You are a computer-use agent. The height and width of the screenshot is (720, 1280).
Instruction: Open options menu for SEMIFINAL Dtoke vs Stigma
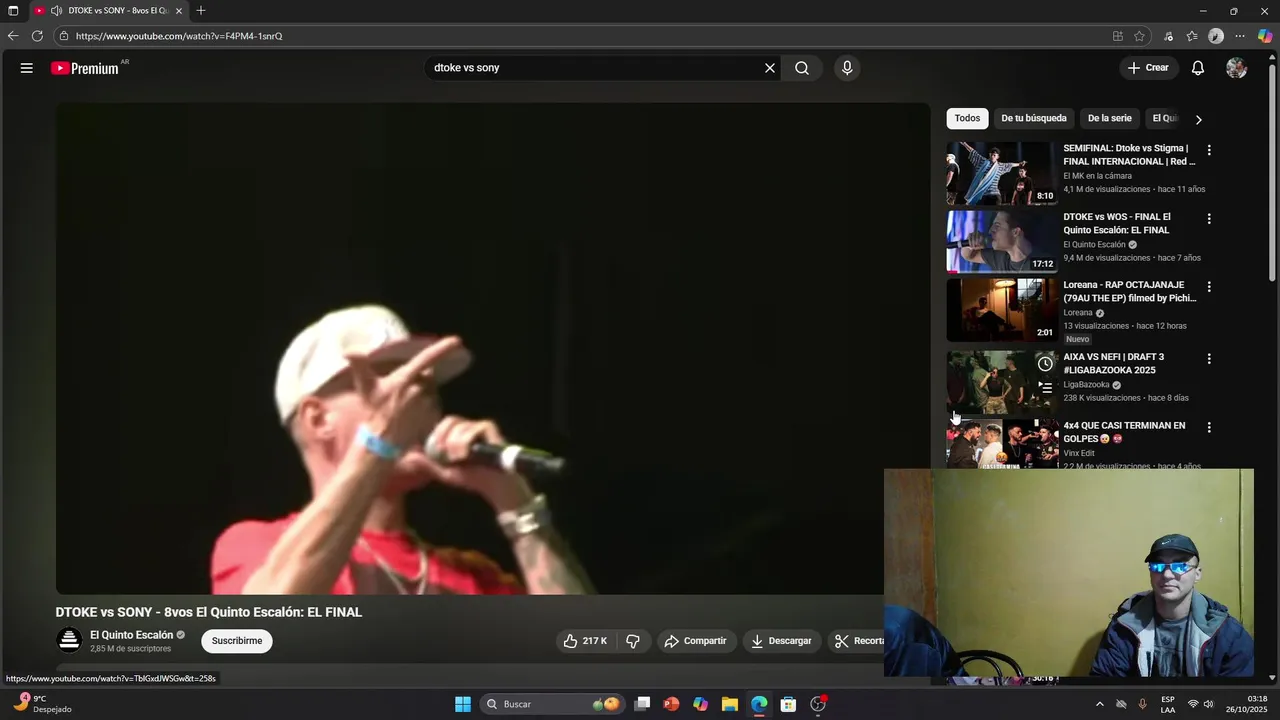(1209, 150)
